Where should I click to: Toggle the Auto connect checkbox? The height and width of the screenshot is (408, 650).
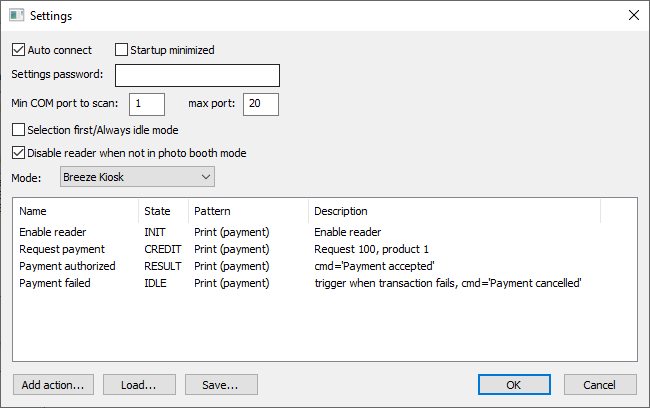(19, 50)
